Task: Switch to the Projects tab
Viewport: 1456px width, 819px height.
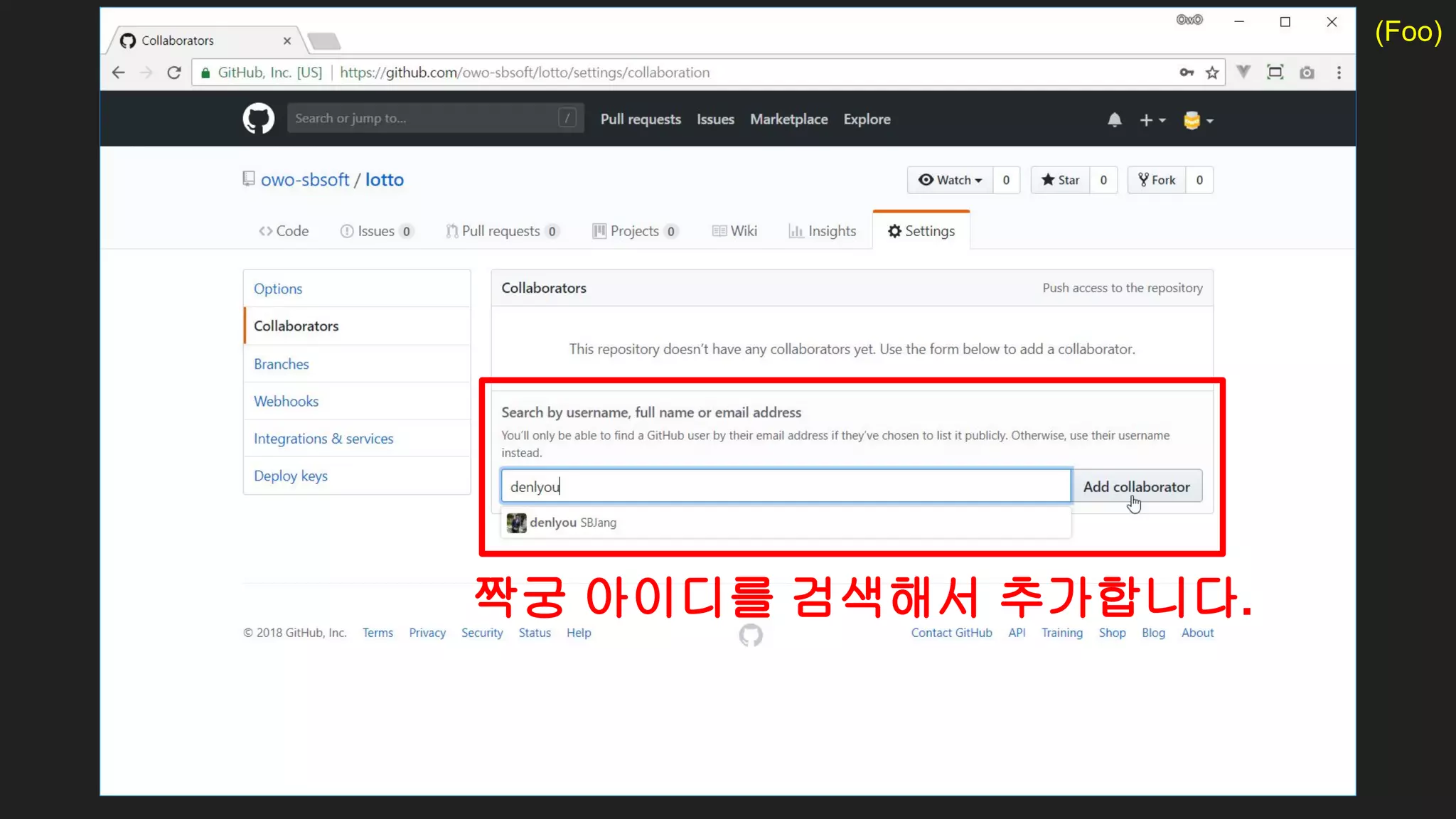Action: 636,231
